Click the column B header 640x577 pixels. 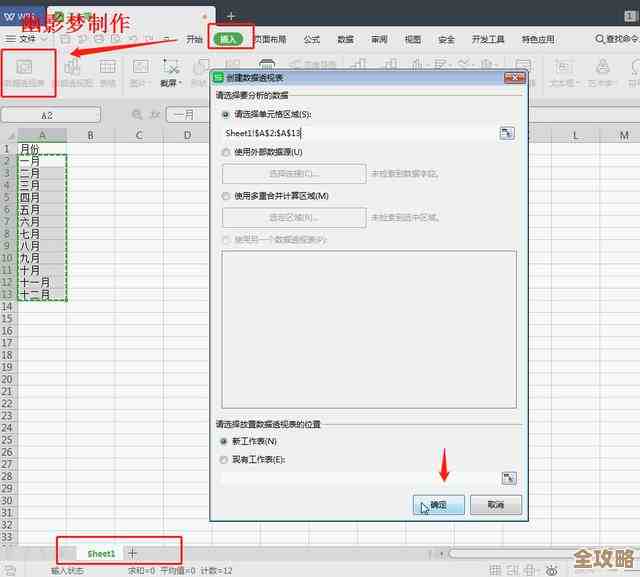point(91,135)
